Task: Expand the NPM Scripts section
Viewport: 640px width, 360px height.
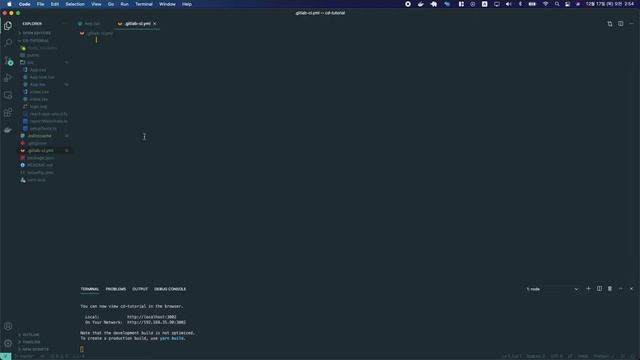Action: point(35,349)
